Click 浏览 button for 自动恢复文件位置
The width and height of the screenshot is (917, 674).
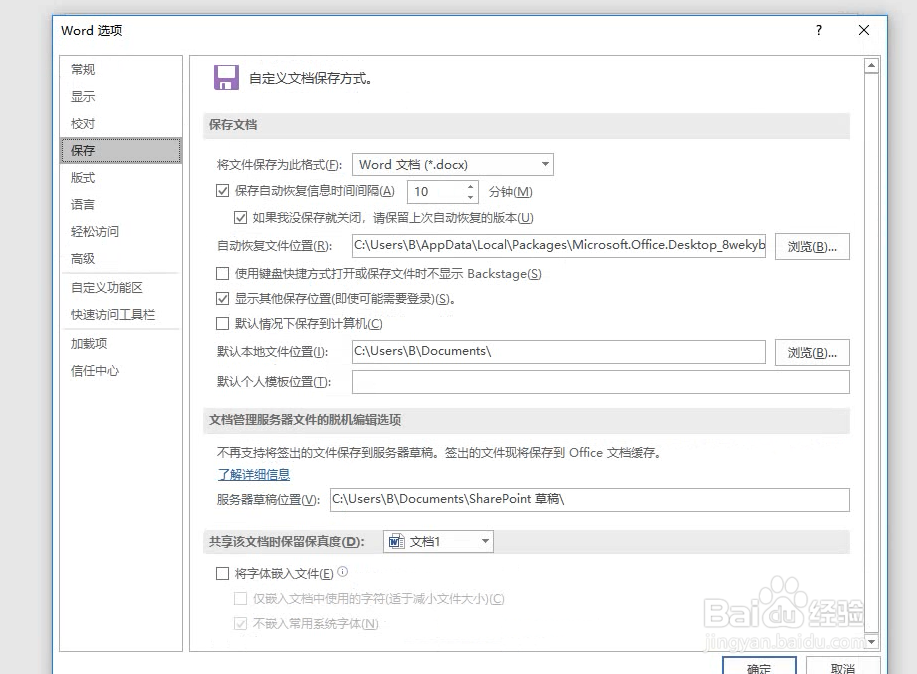(x=812, y=246)
